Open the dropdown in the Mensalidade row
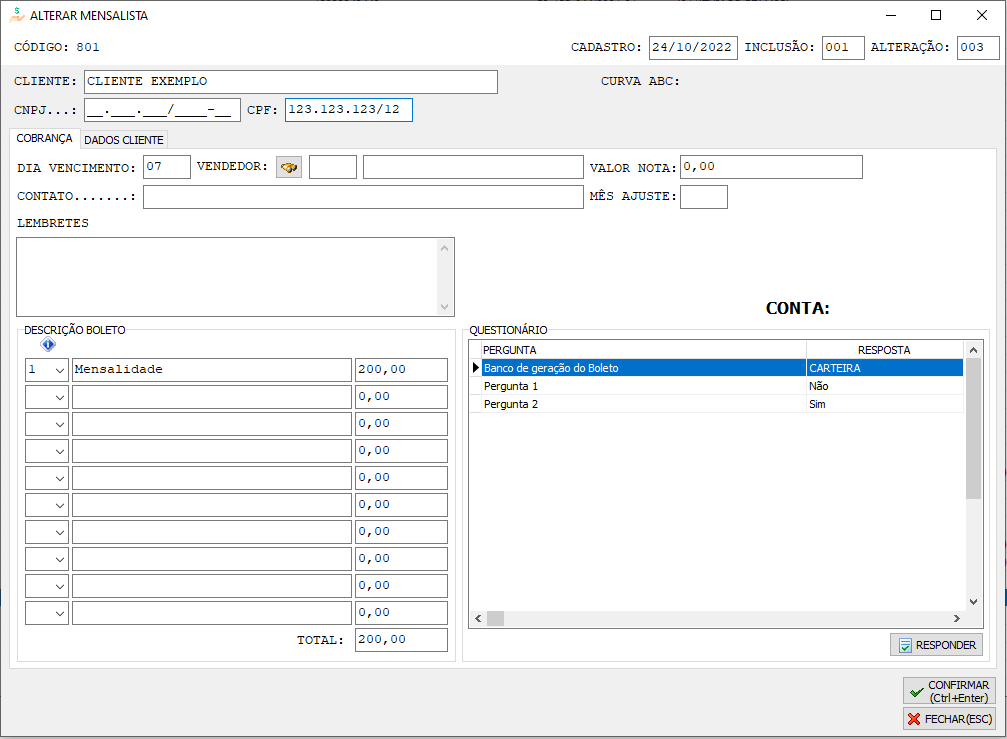 (60, 370)
